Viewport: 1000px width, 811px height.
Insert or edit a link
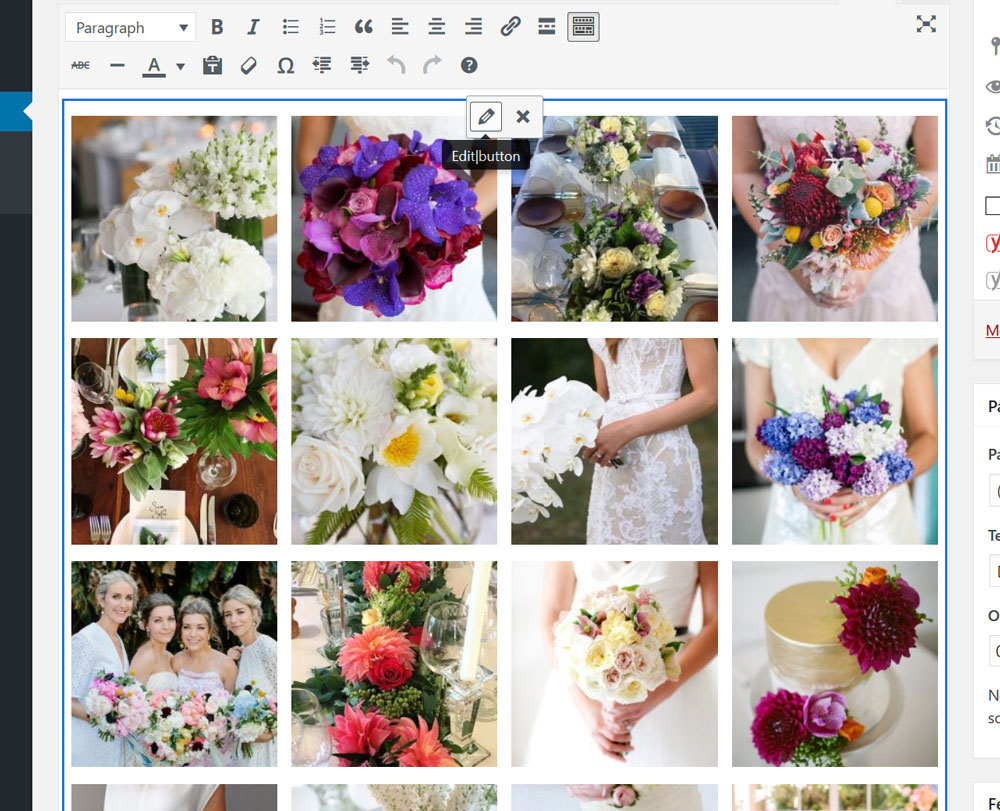tap(510, 27)
